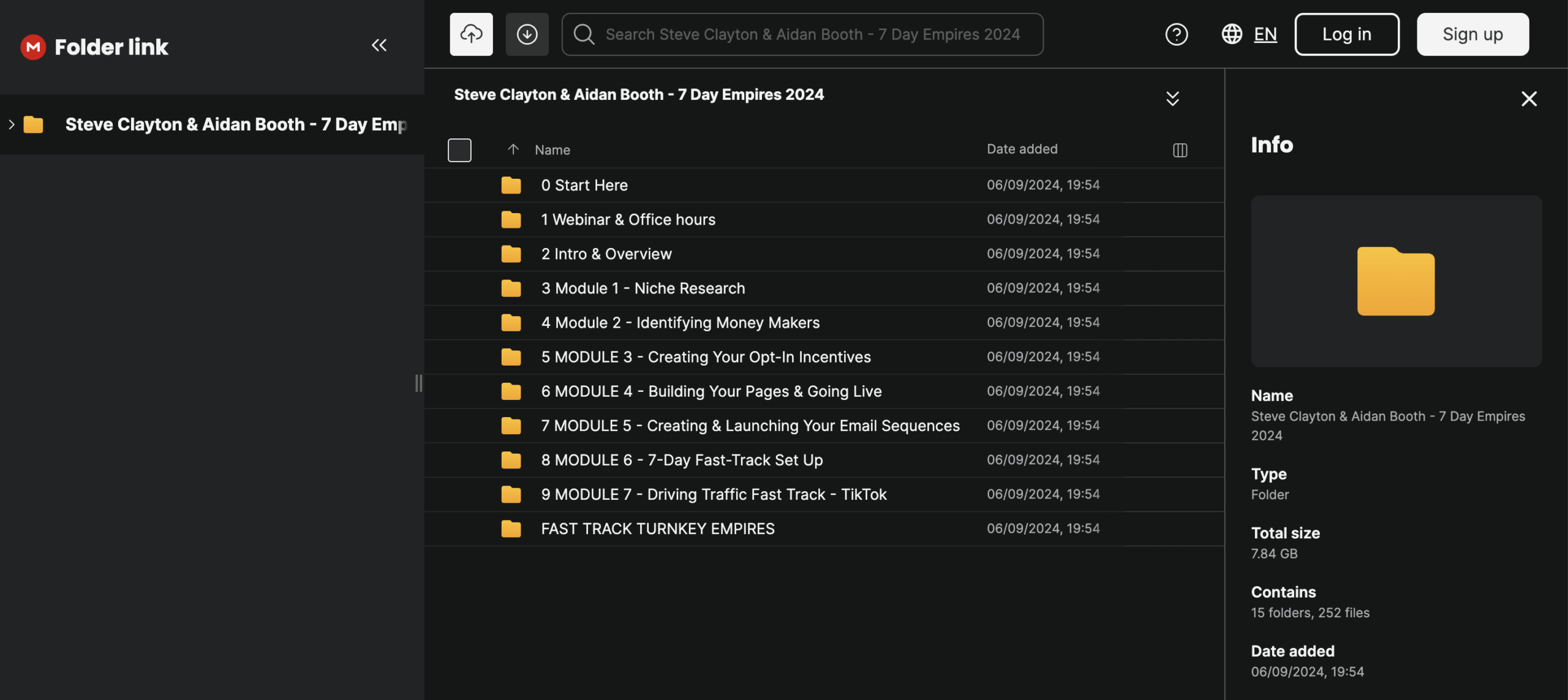This screenshot has width=1568, height=700.
Task: Toggle the select all checkbox
Action: (459, 150)
